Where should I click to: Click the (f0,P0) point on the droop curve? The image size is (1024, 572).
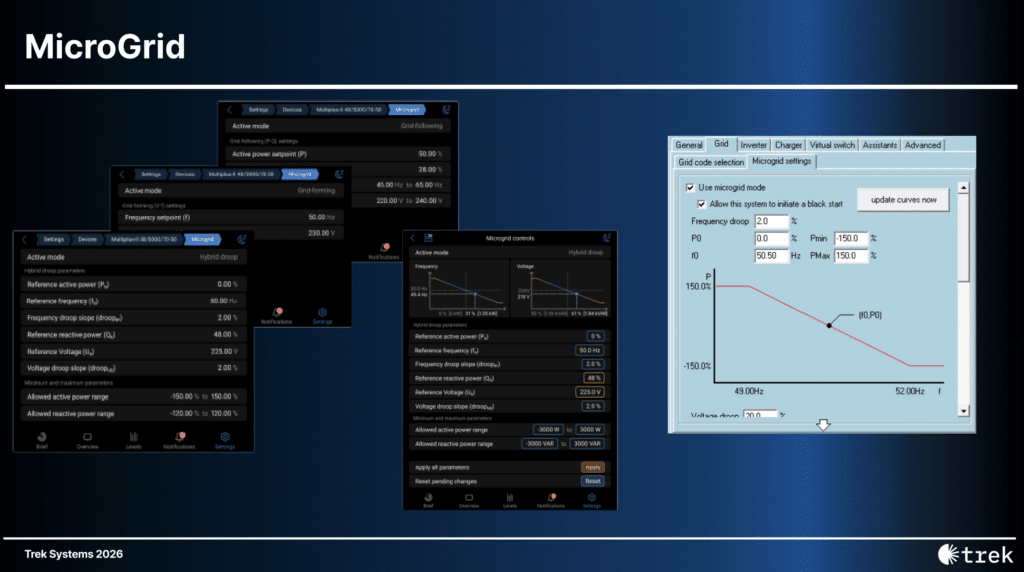pos(829,326)
